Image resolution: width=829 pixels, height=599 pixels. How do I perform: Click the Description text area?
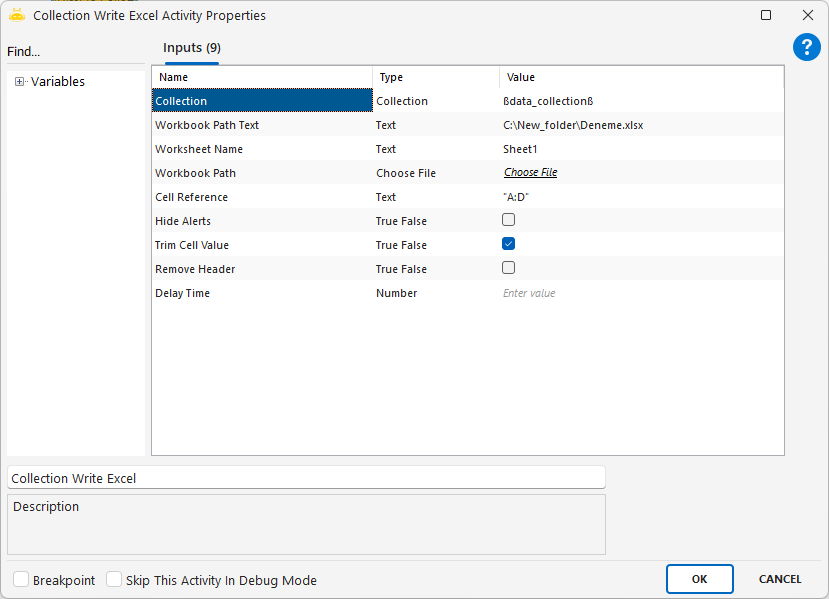pos(306,524)
